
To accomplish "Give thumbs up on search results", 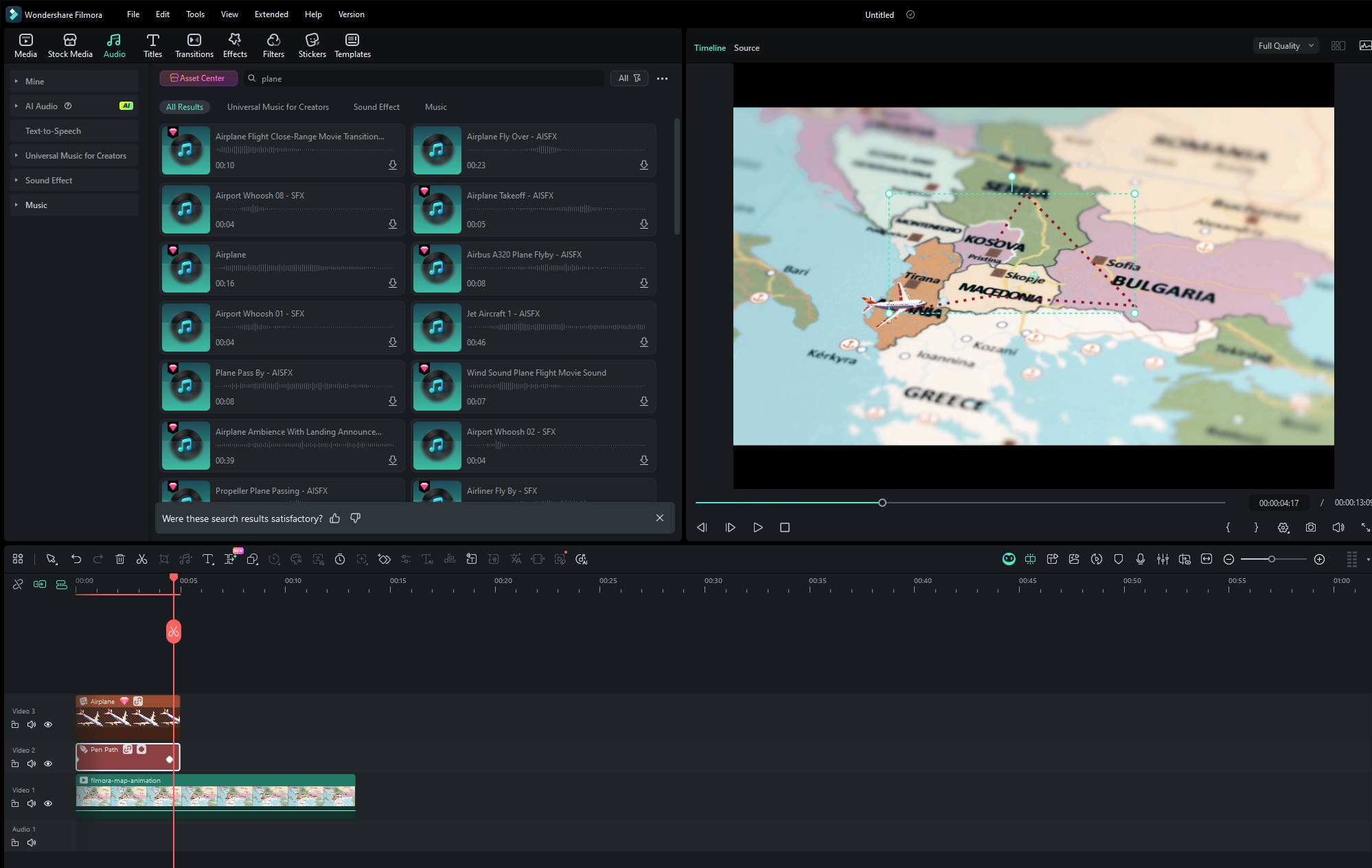I will pyautogui.click(x=334, y=518).
